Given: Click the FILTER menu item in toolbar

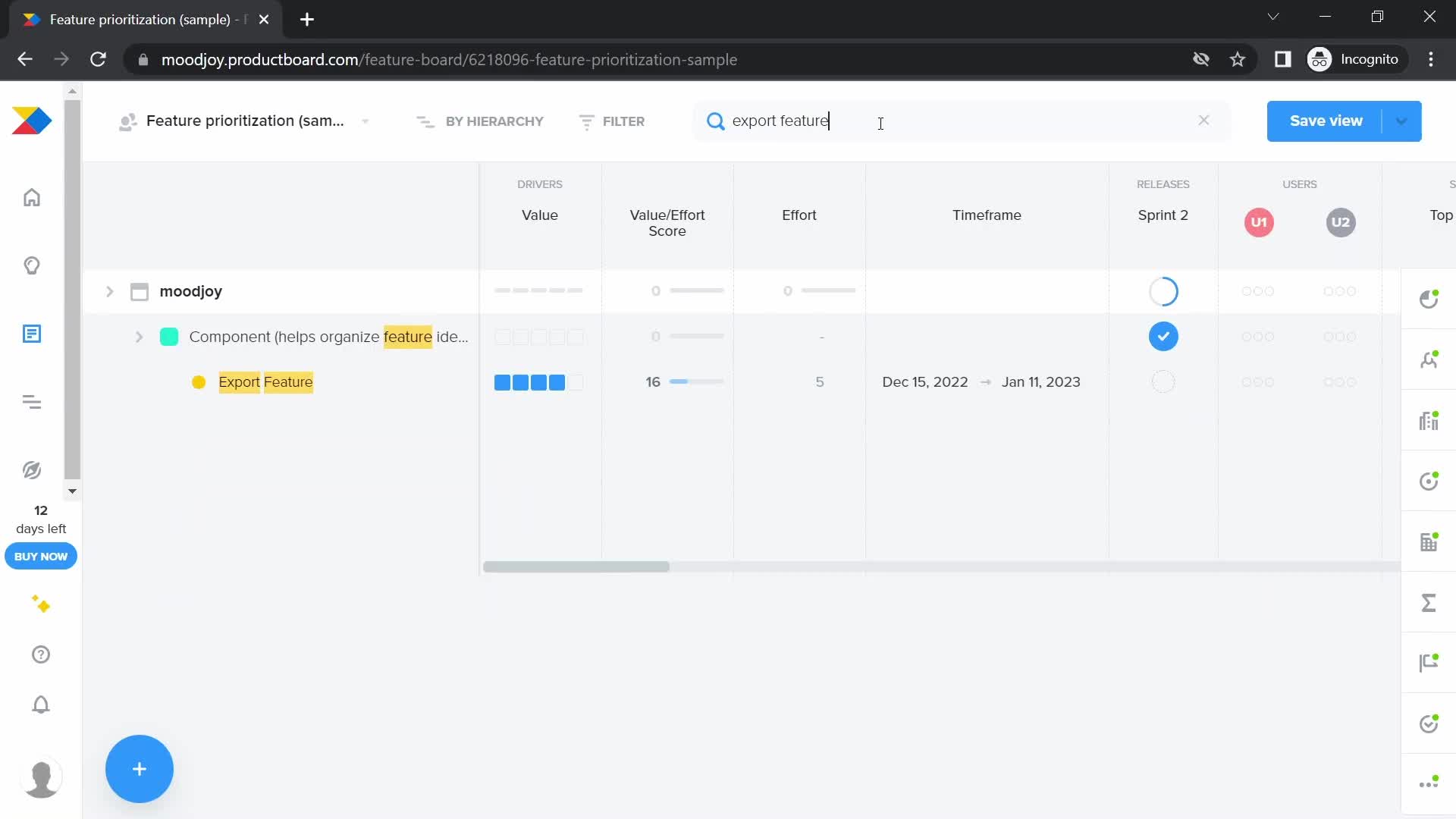Looking at the screenshot, I should click(x=612, y=121).
